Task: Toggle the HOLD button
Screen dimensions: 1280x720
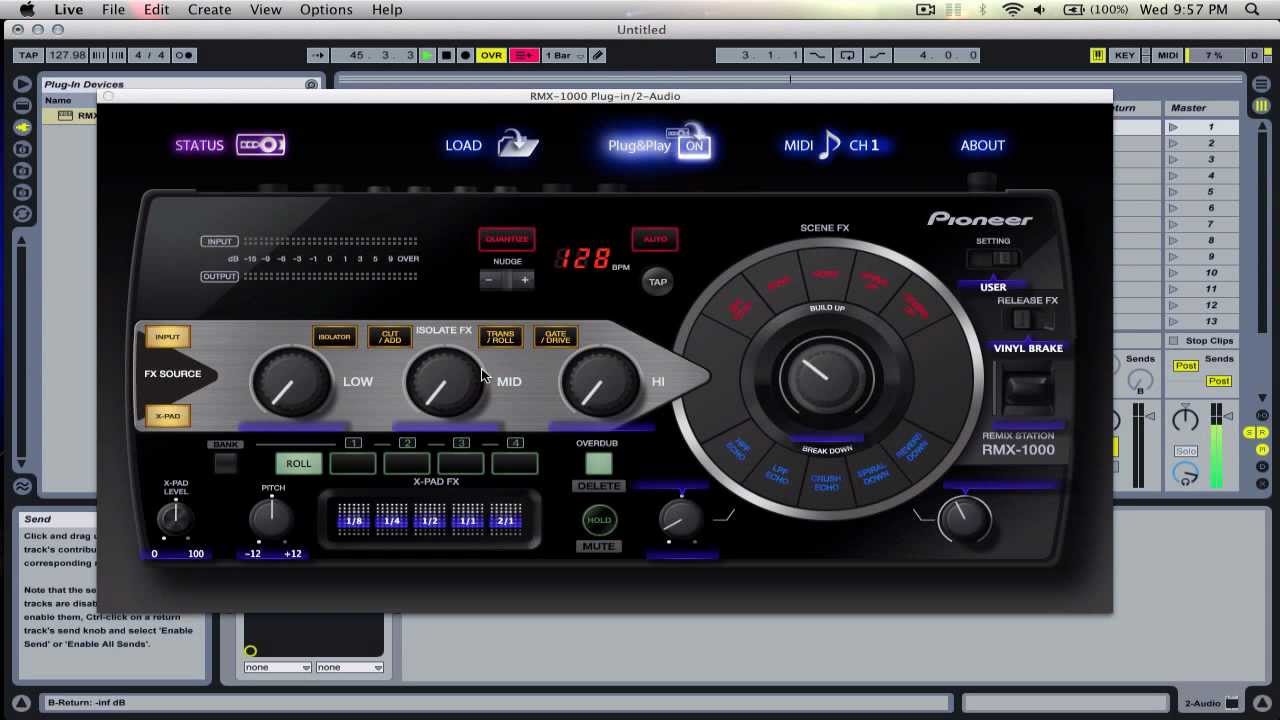Action: coord(598,520)
